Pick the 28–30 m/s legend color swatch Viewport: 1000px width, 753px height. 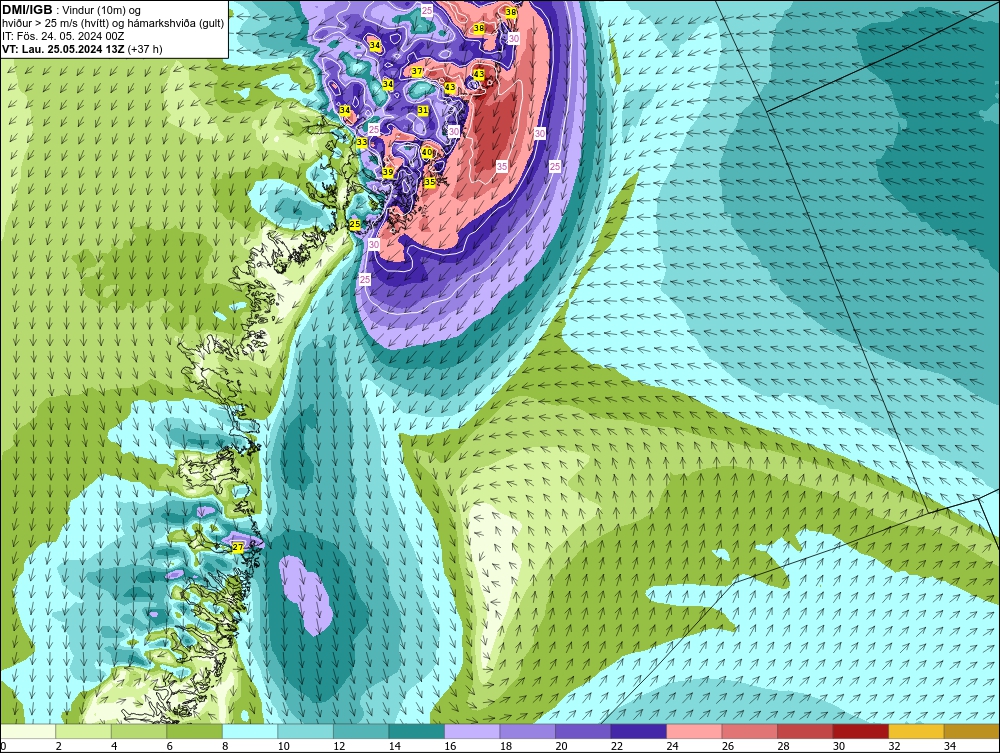pyautogui.click(x=805, y=731)
